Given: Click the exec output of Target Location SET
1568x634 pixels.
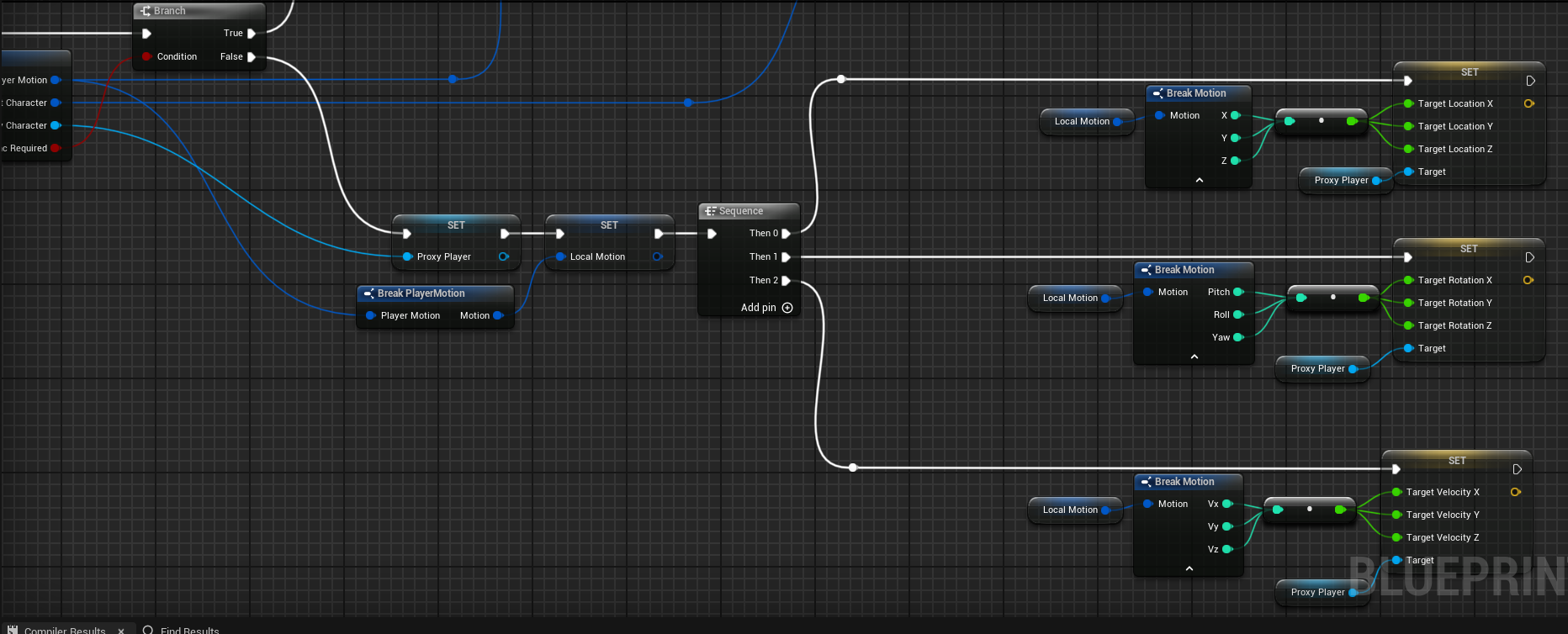Looking at the screenshot, I should (1530, 81).
